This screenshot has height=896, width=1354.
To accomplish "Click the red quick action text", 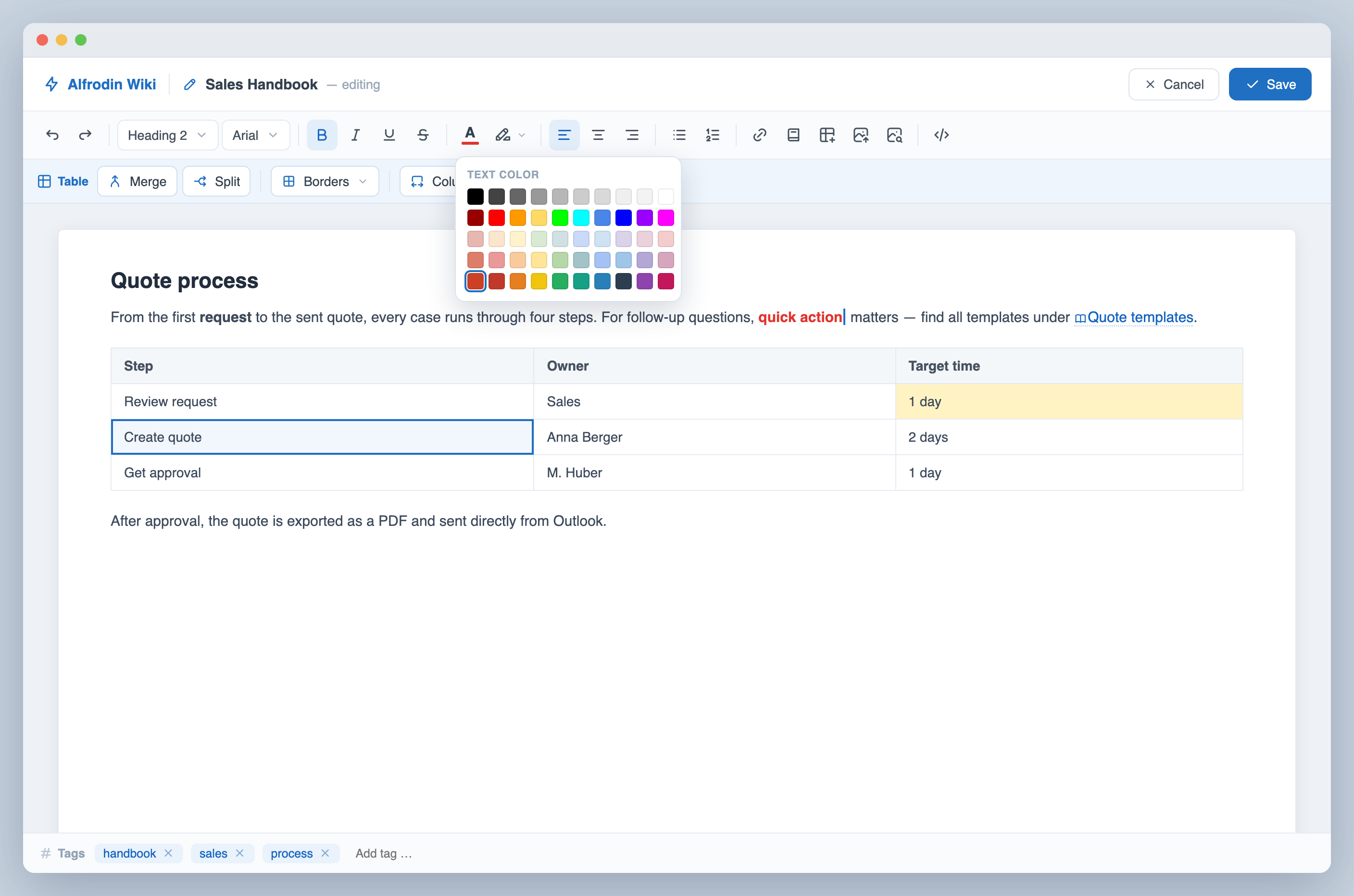I will 800,317.
